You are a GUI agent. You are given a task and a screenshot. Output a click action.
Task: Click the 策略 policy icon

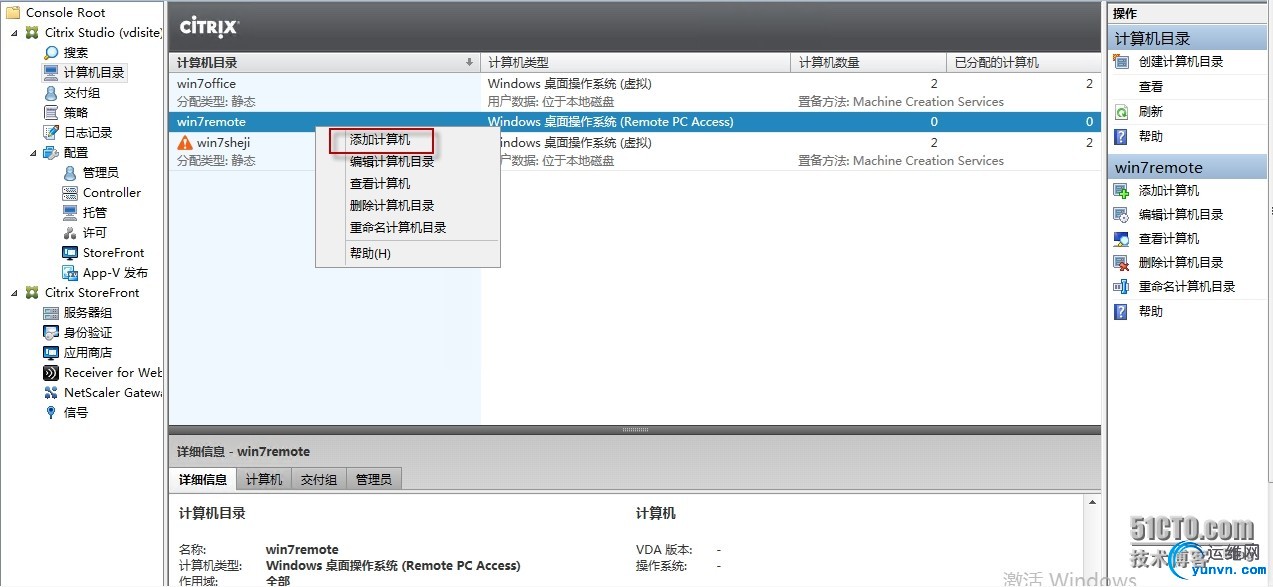[51, 112]
